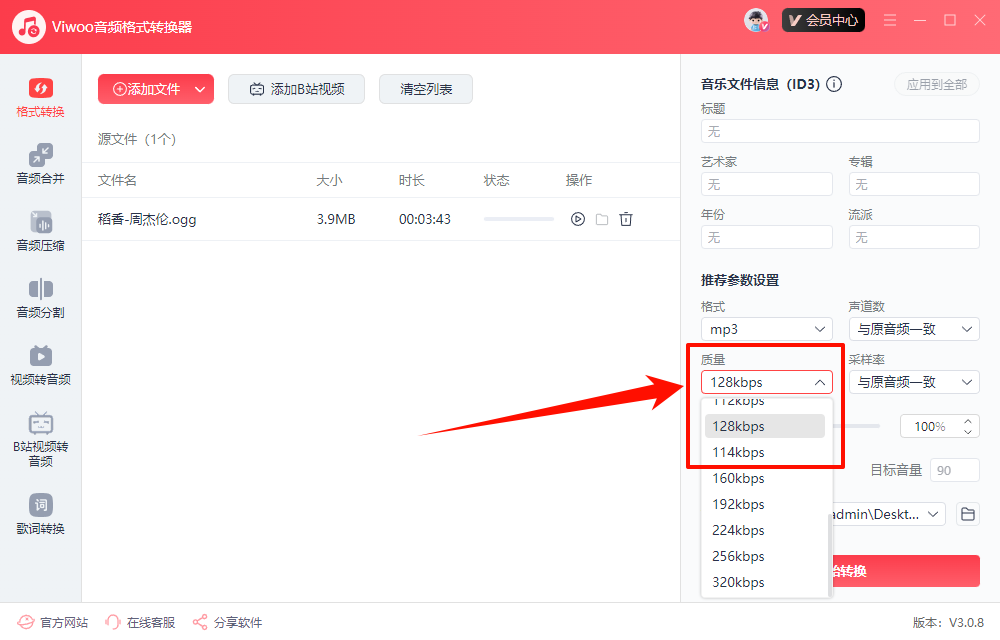Expand the 采样率 dropdown

[913, 381]
